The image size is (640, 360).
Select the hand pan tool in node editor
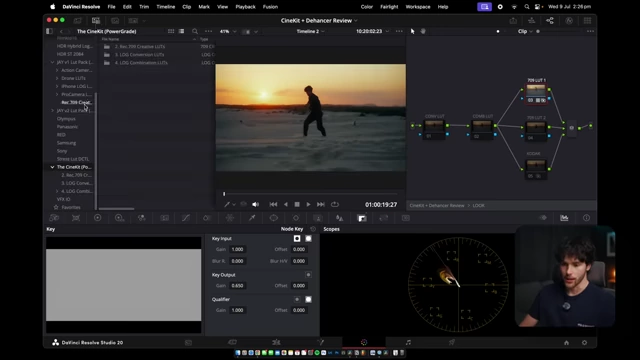423,31
